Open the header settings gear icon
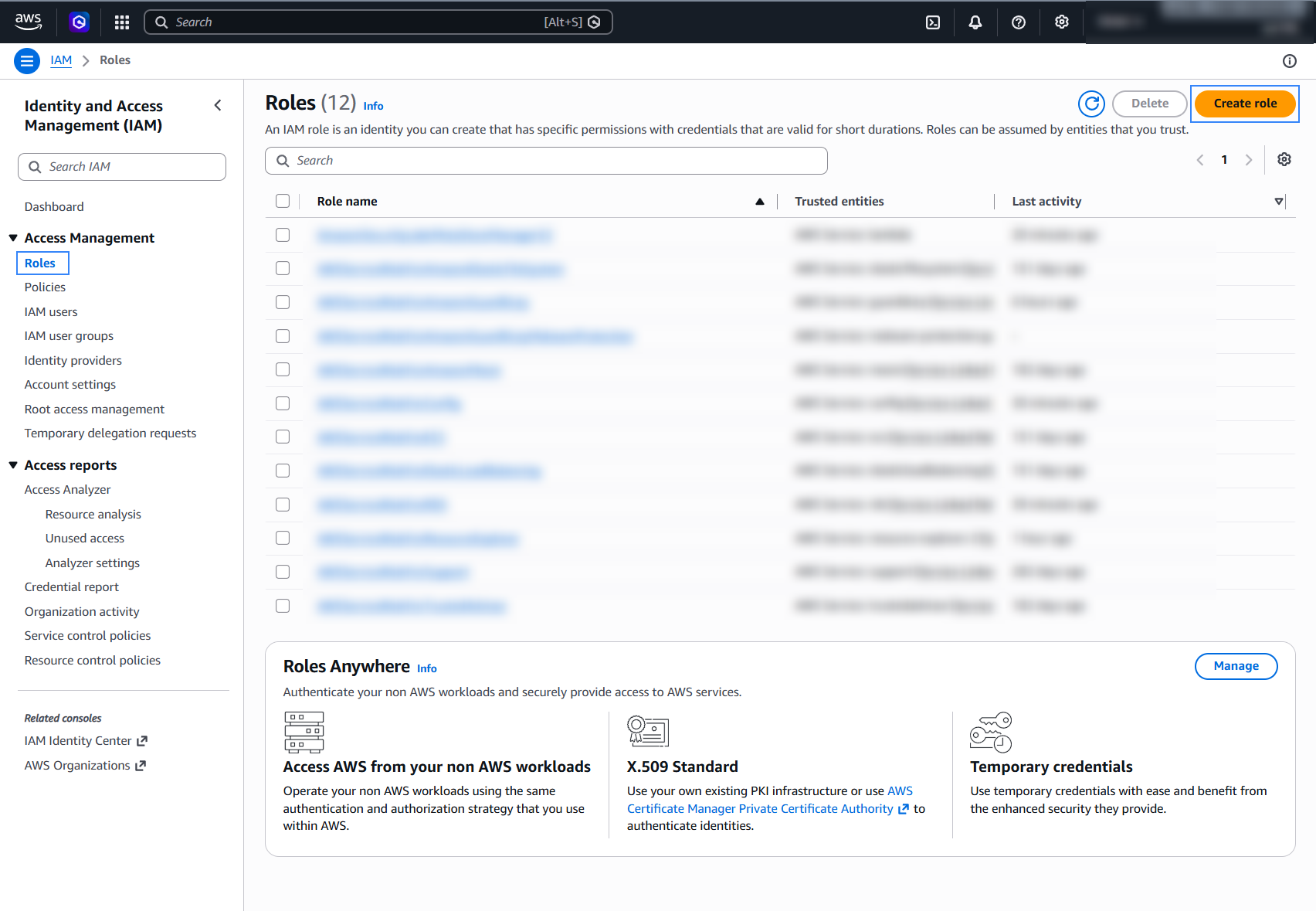The height and width of the screenshot is (911, 1316). pyautogui.click(x=1062, y=22)
